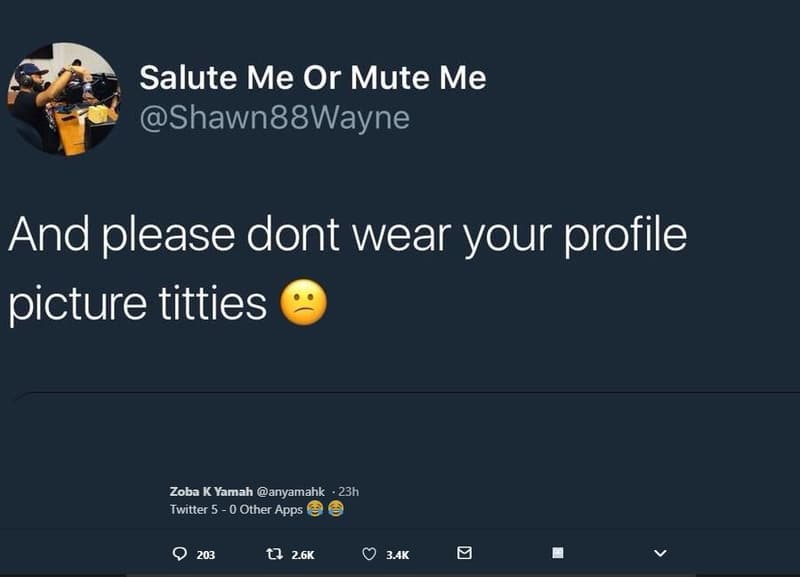Share the tweet via the envelope icon
800x577 pixels.
click(x=463, y=550)
